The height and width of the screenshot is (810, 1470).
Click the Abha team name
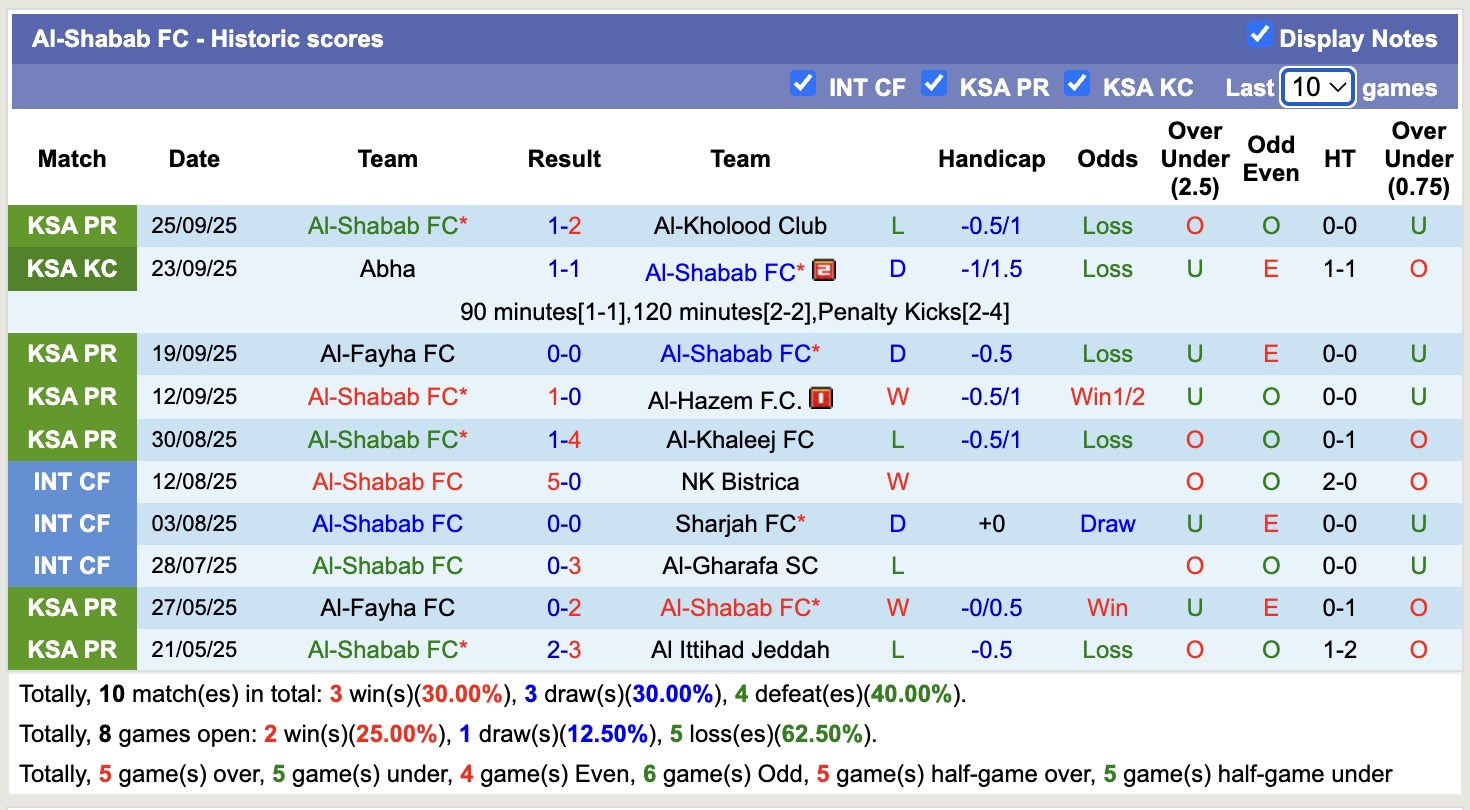pos(387,269)
